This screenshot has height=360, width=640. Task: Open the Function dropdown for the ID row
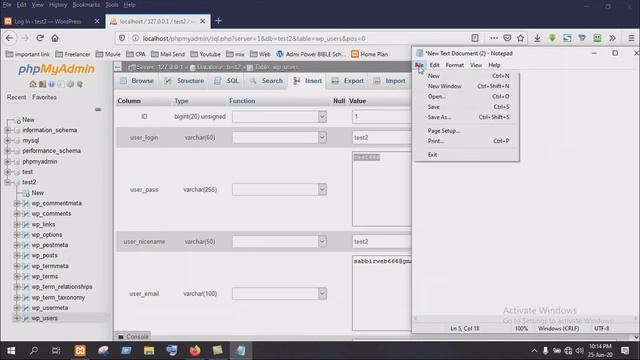tap(280, 117)
